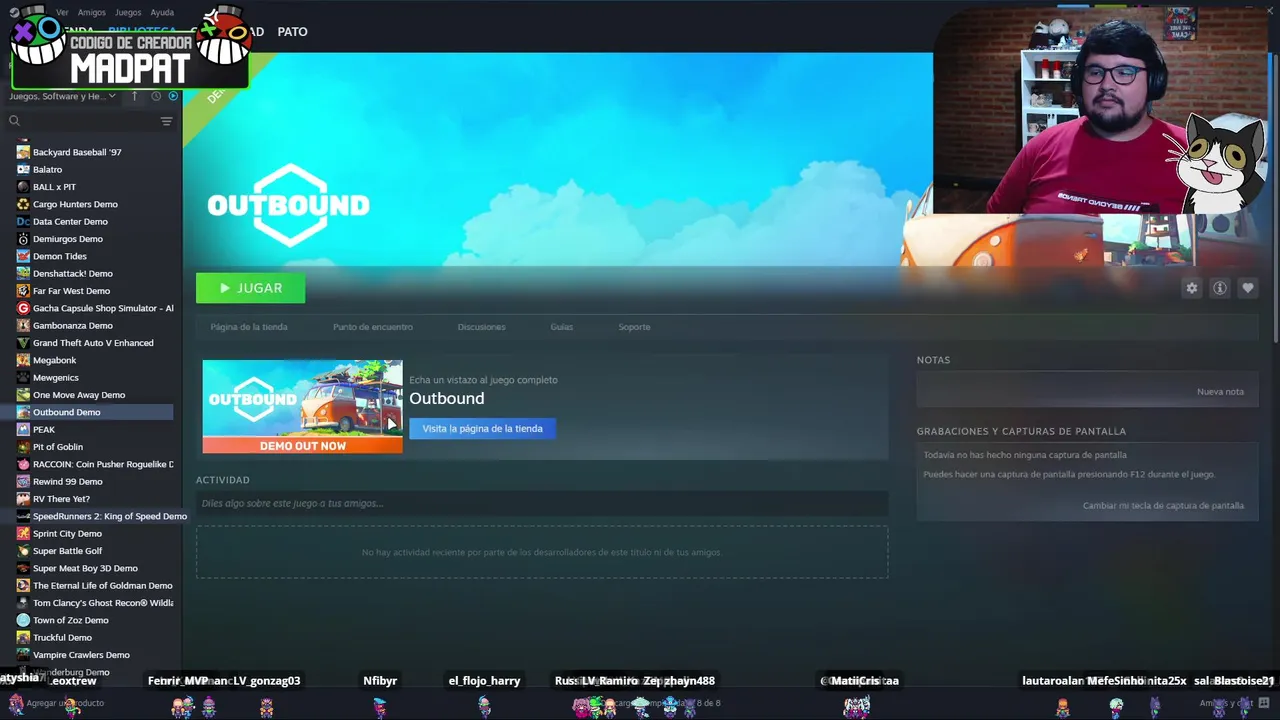Image resolution: width=1280 pixels, height=720 pixels.
Task: Click the Demon Tides game icon
Action: [23, 256]
